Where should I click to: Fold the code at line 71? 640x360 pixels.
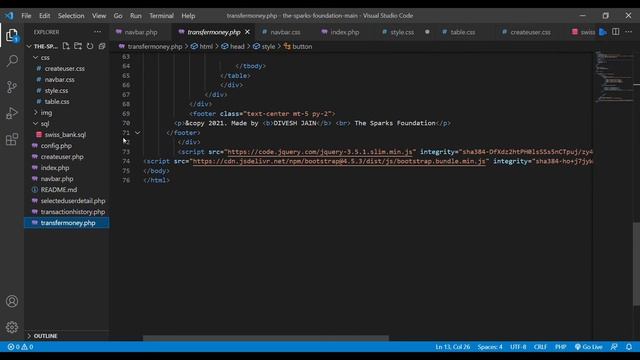[138, 133]
